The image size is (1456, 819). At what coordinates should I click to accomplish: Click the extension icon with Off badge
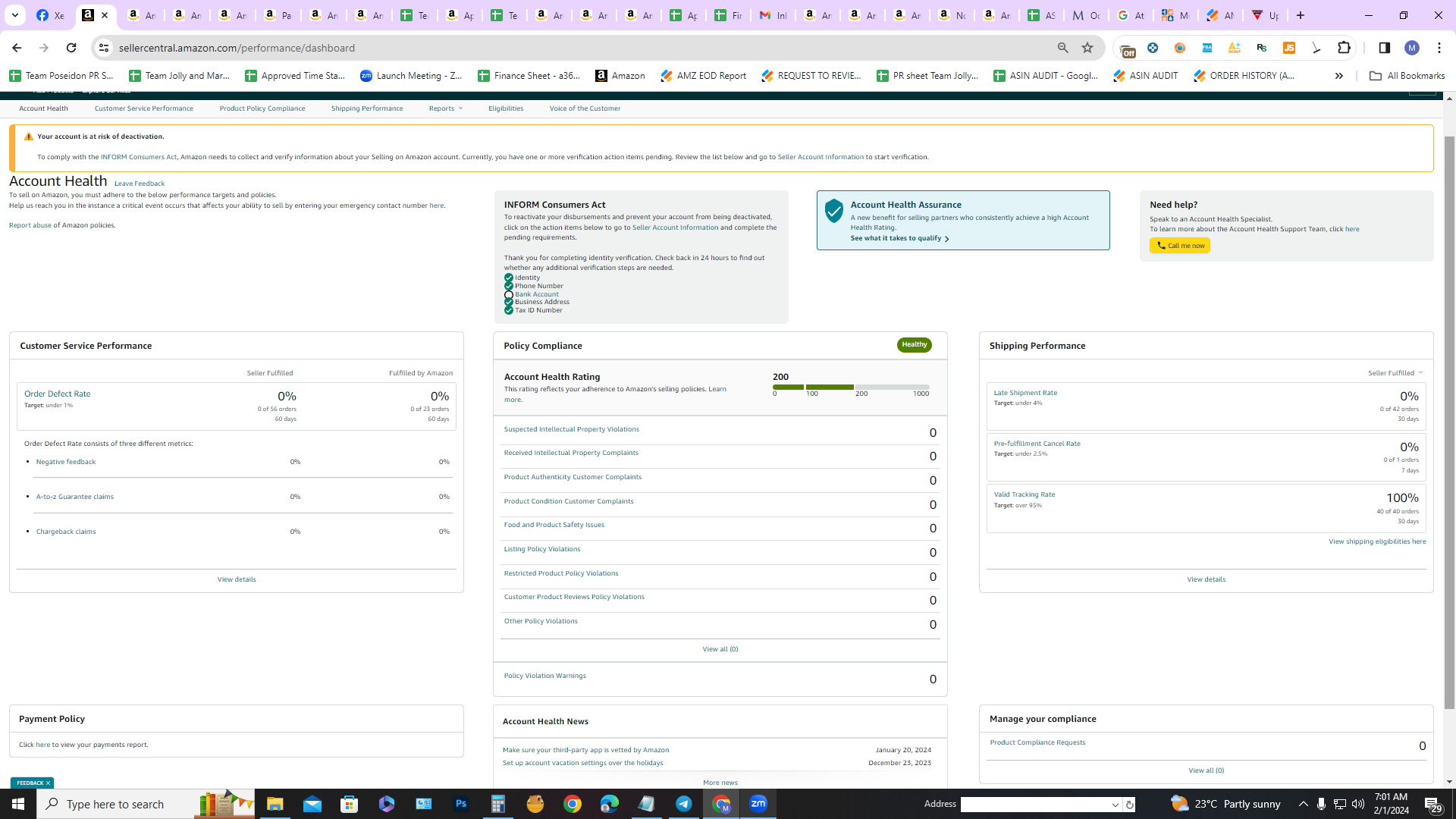coord(1127,49)
